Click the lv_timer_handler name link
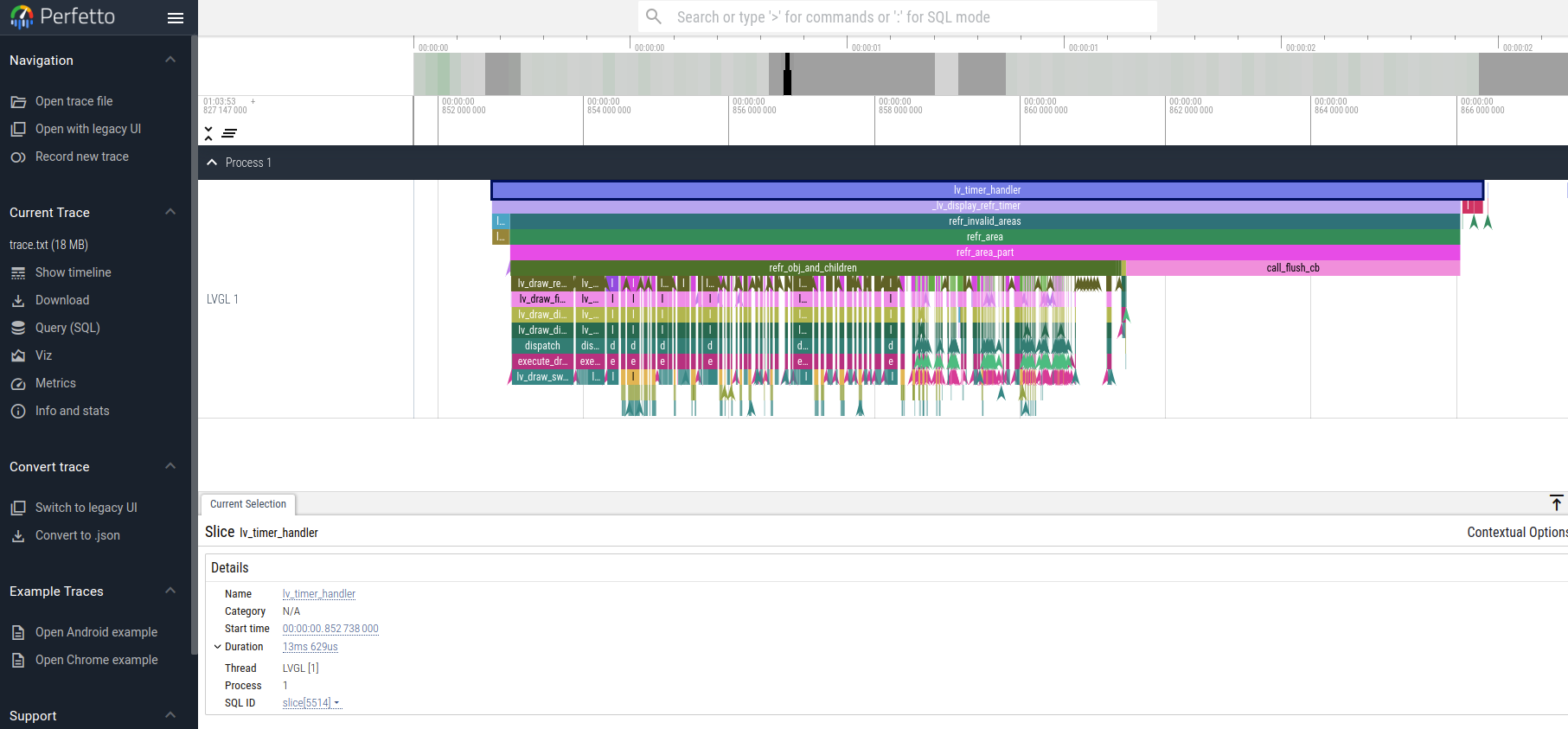 318,594
